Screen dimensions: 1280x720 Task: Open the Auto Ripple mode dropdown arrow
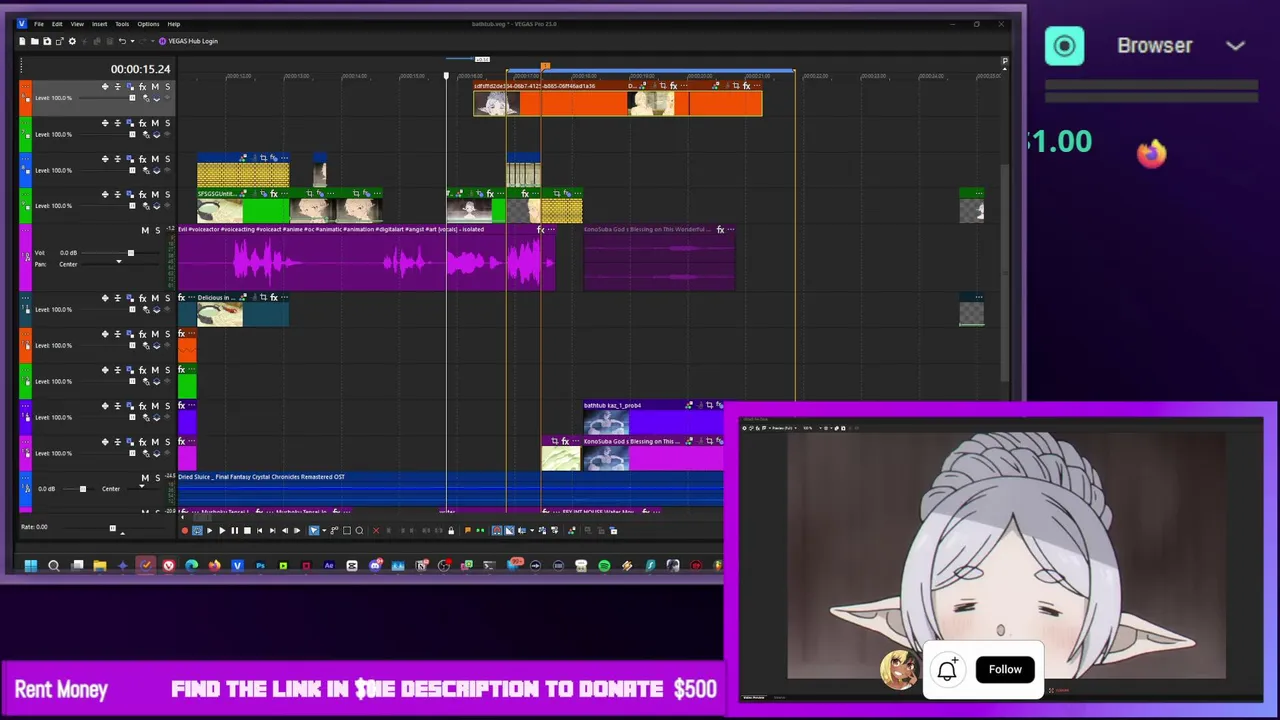532,530
